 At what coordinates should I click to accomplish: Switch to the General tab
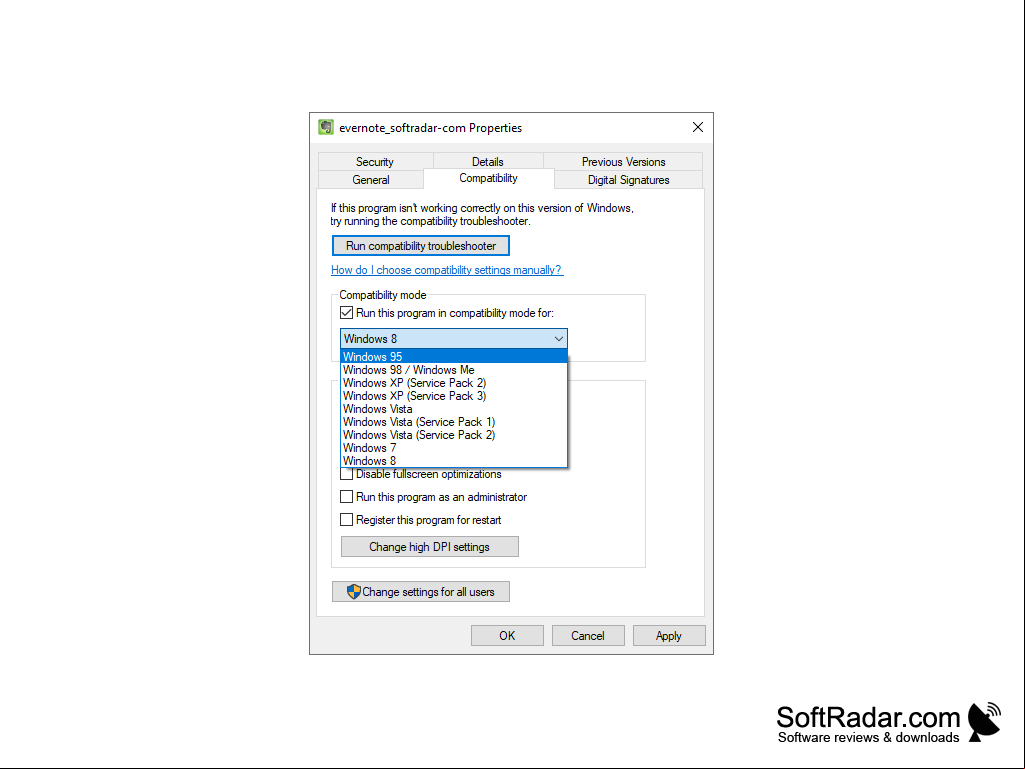[x=371, y=180]
